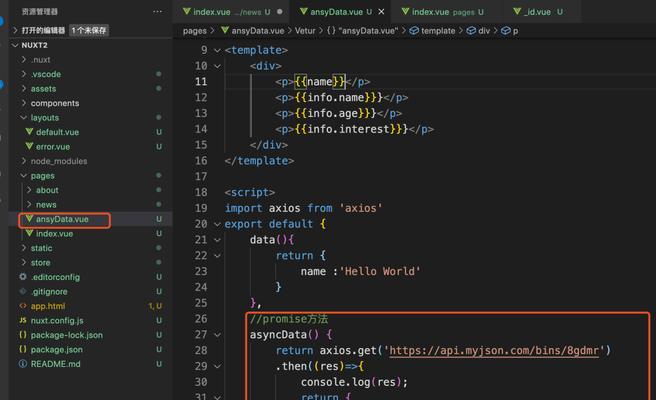Collapse the NUXT2 project root
The height and width of the screenshot is (400, 656).
15,45
